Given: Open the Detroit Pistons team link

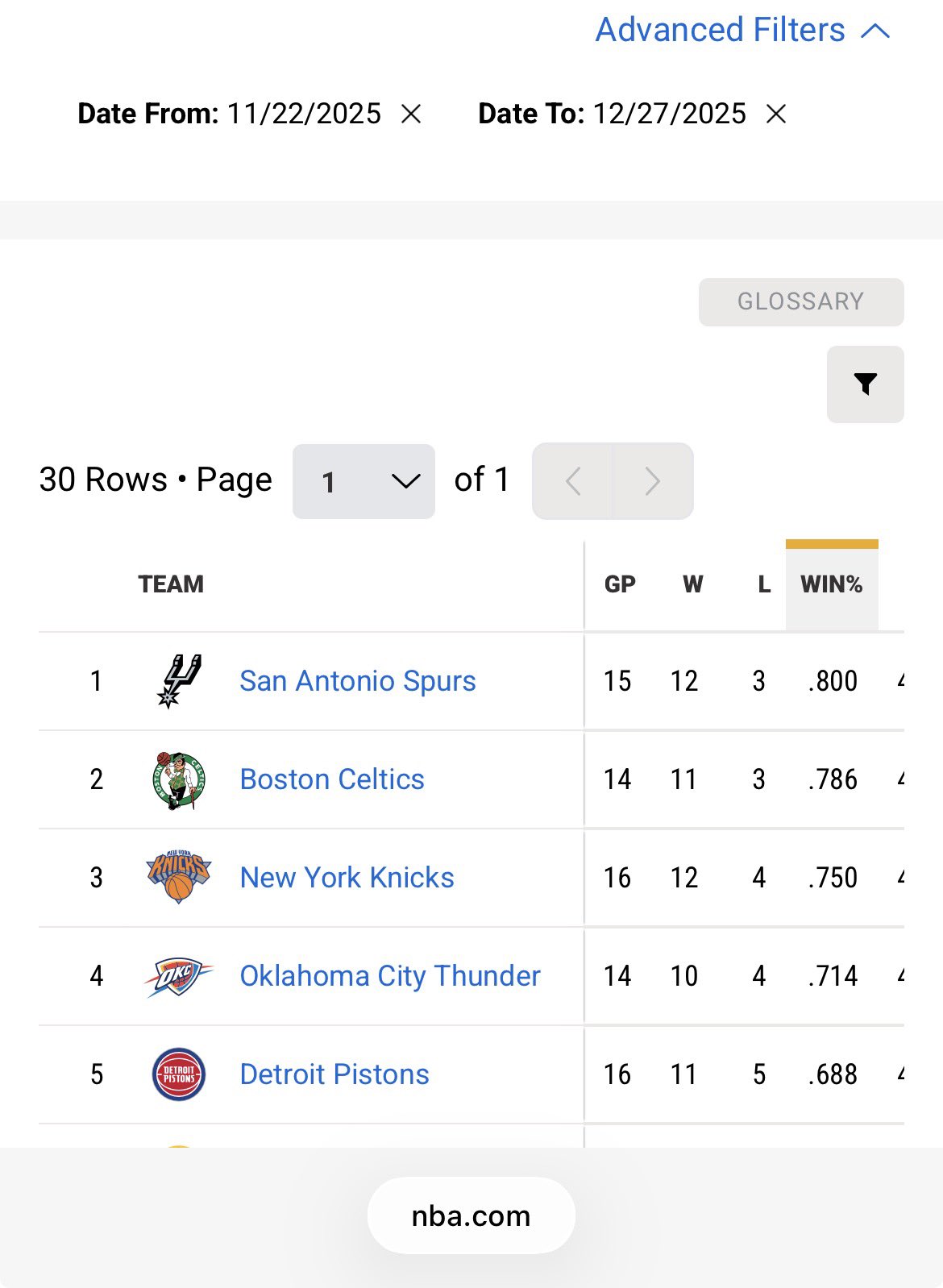Looking at the screenshot, I should 334,1074.
